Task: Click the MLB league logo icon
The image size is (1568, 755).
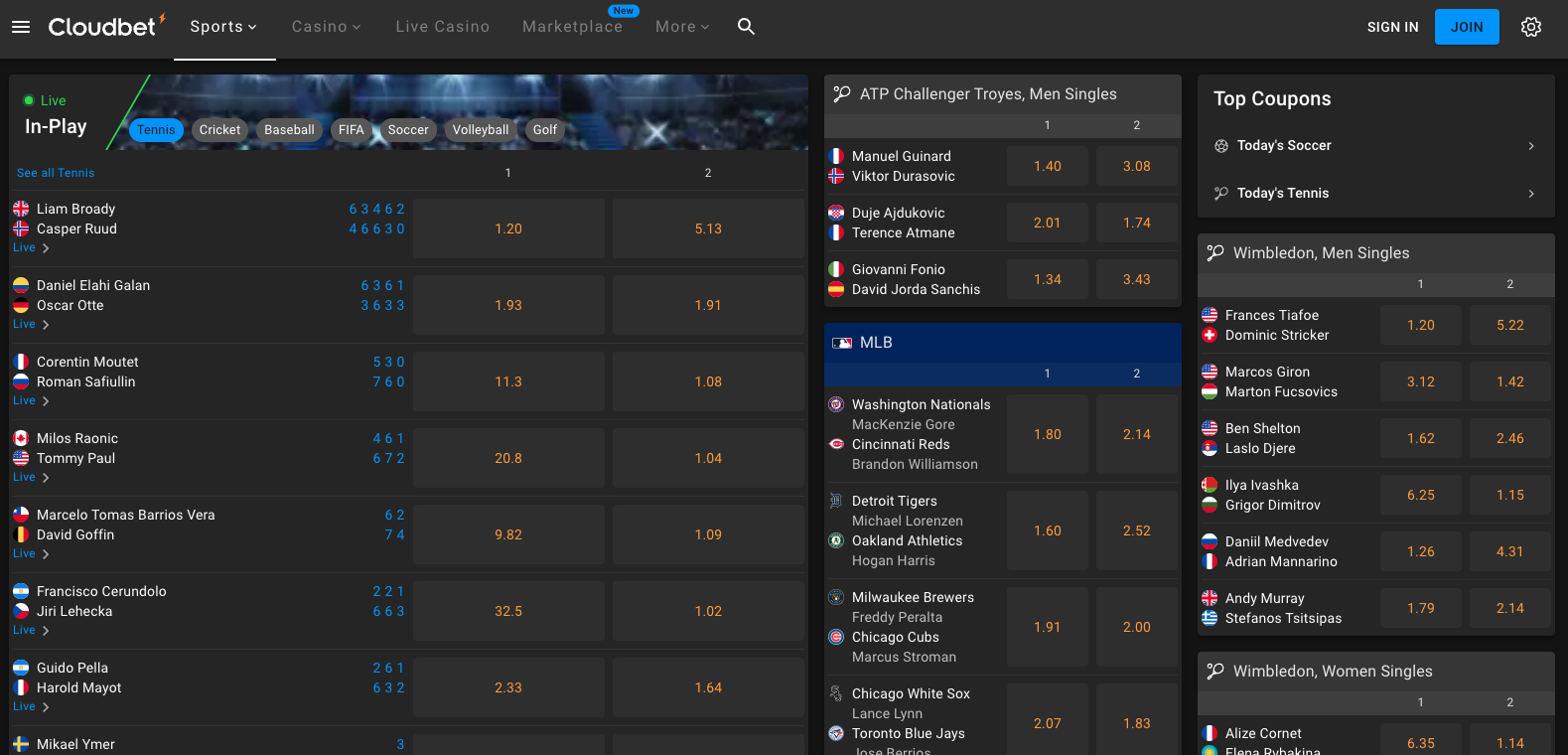Action: pyautogui.click(x=842, y=343)
